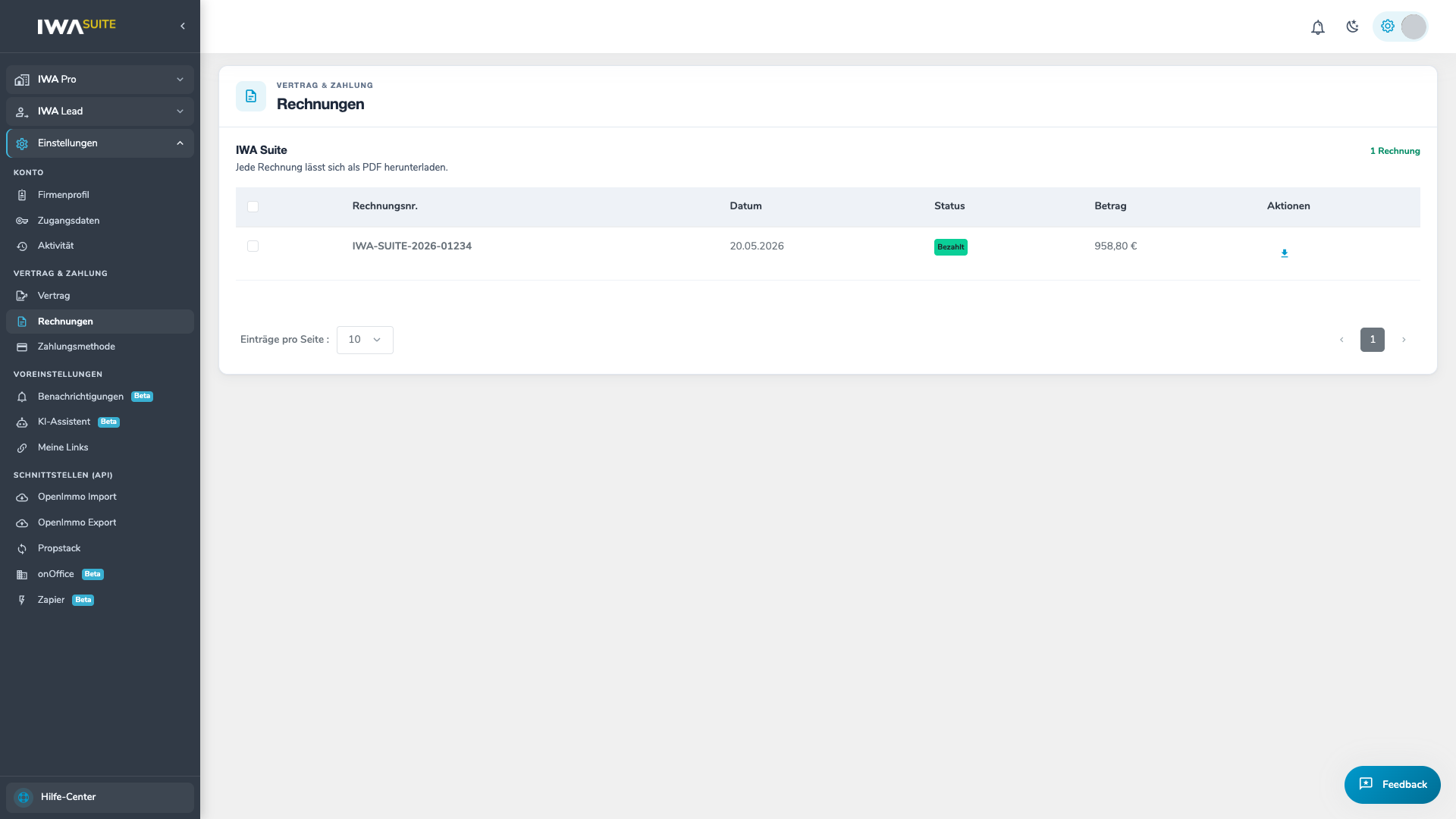The height and width of the screenshot is (819, 1456).
Task: Click the Status column header
Action: coord(949,206)
